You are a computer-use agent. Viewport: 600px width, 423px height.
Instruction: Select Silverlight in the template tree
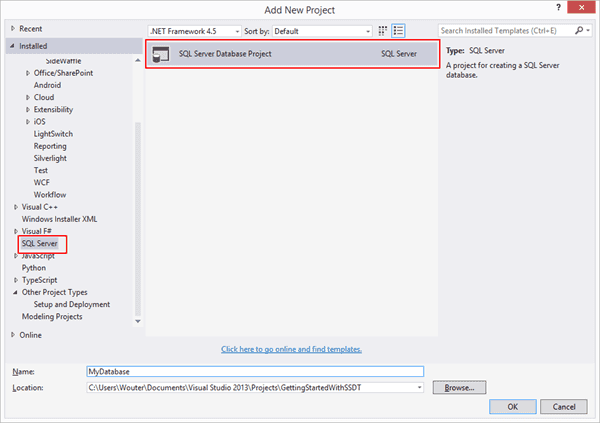point(50,158)
